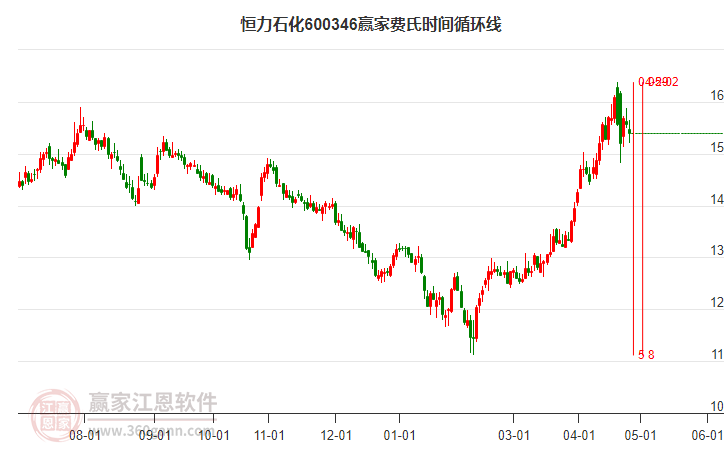Pick the 05-01 date on the axis
The image size is (726, 450).
640,435
